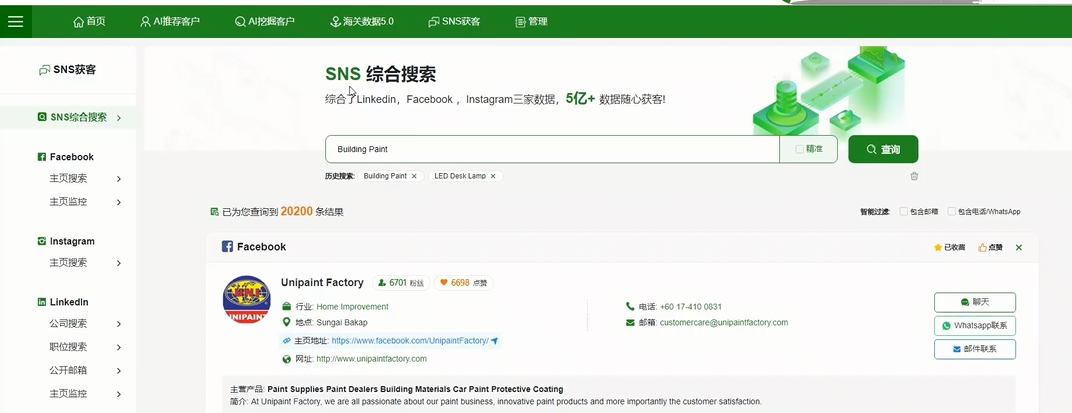The width and height of the screenshot is (1072, 413).
Task: Open the 海关数据5.0 top menu
Action: pyautogui.click(x=361, y=21)
